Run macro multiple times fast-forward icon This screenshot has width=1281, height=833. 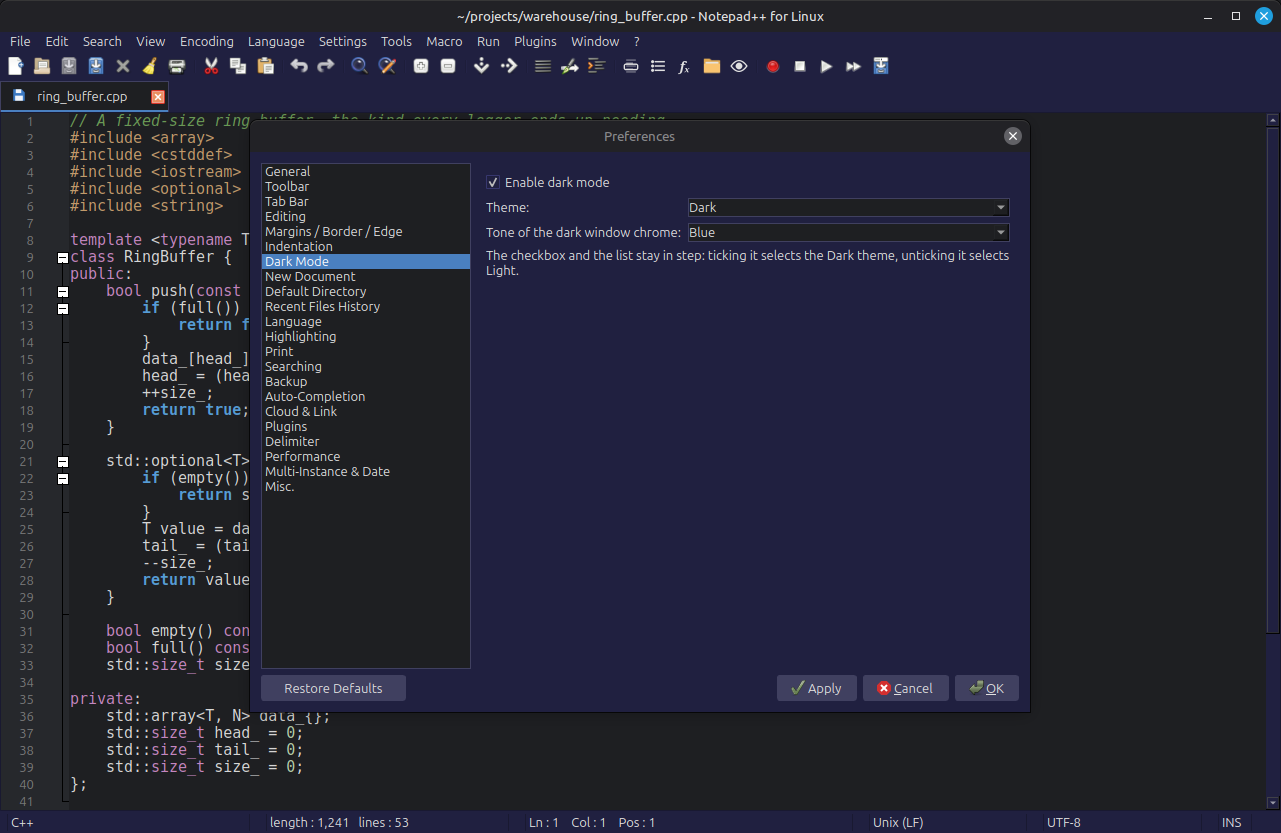pos(854,66)
